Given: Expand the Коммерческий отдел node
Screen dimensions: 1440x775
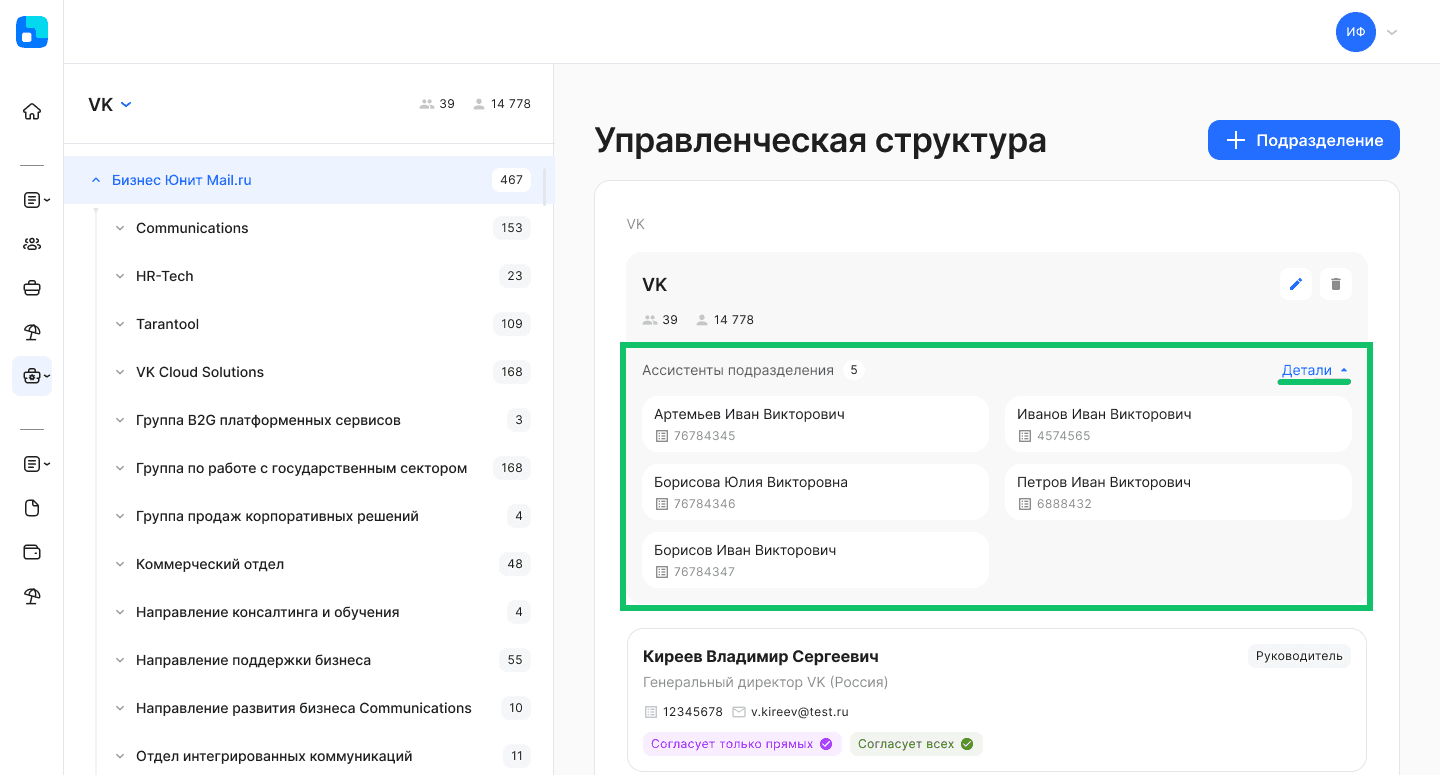Looking at the screenshot, I should [120, 564].
